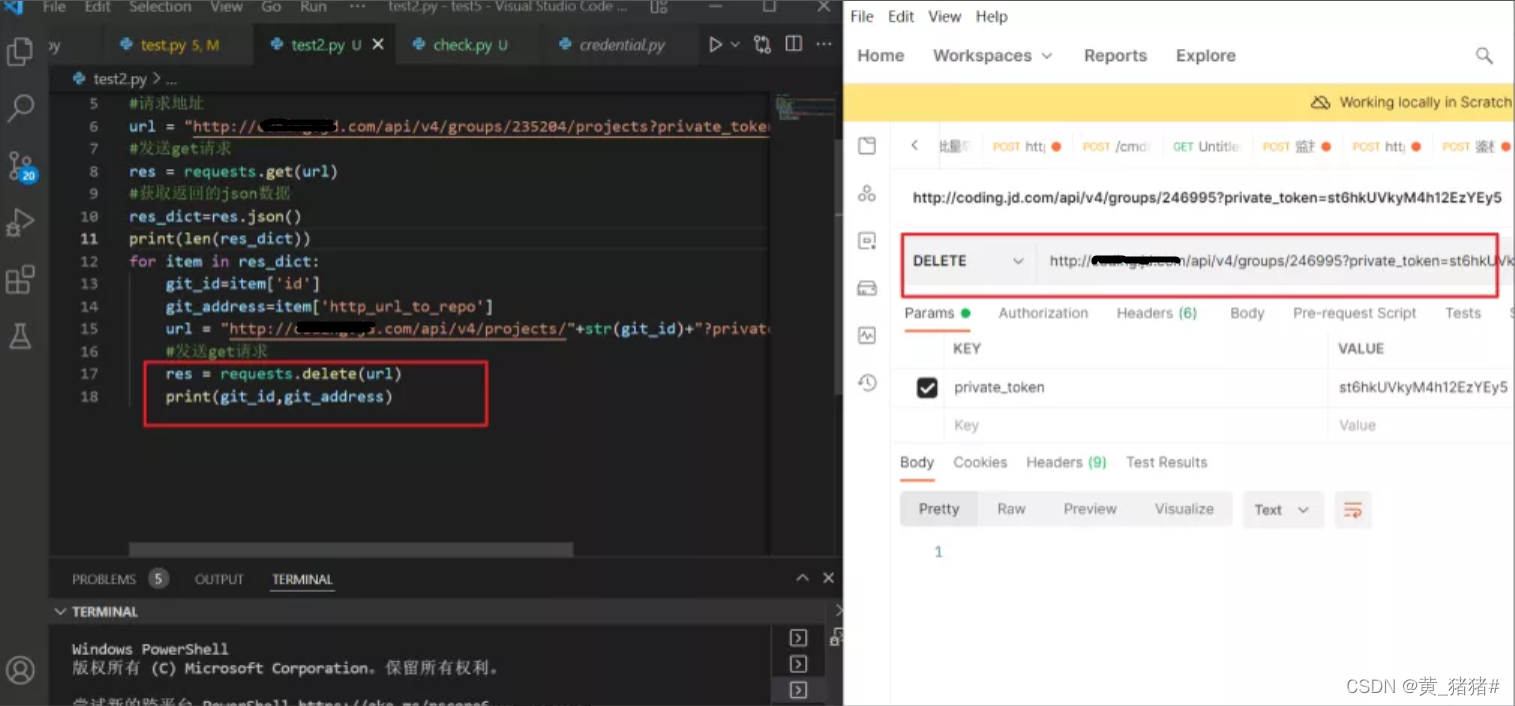Viewport: 1515px width, 706px height.
Task: Toggle word wrap icon in the response body
Action: (x=1352, y=510)
